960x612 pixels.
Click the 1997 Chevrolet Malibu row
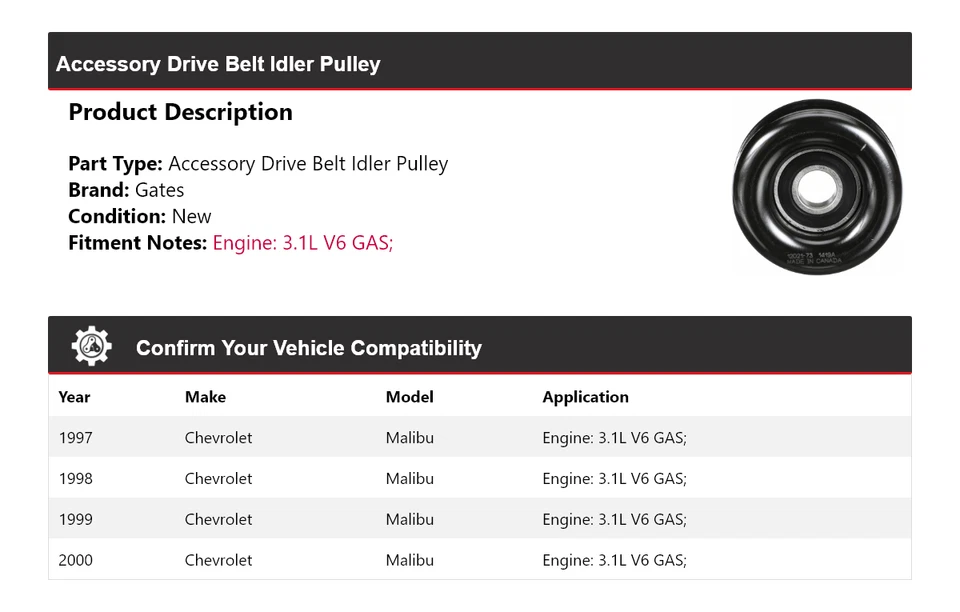tap(480, 437)
